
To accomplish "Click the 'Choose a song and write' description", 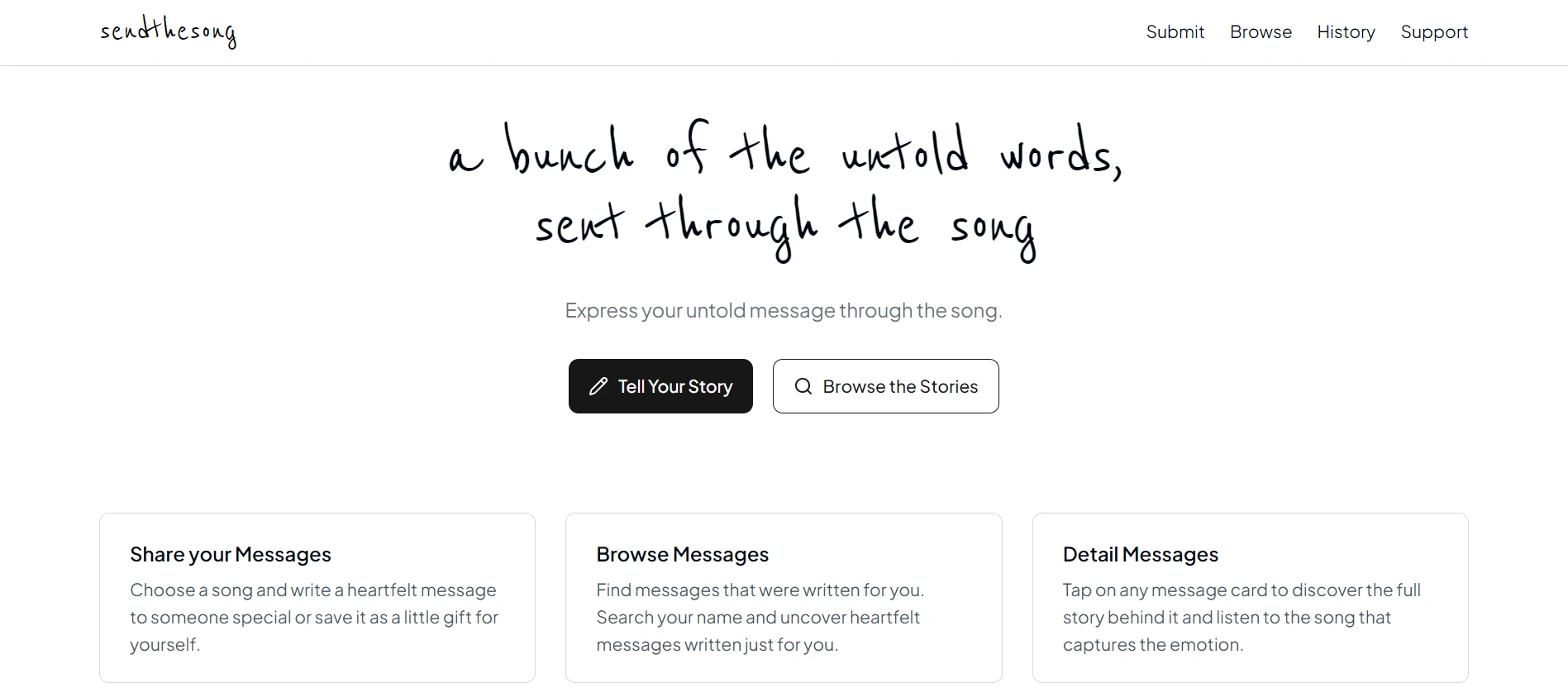I will [x=313, y=590].
